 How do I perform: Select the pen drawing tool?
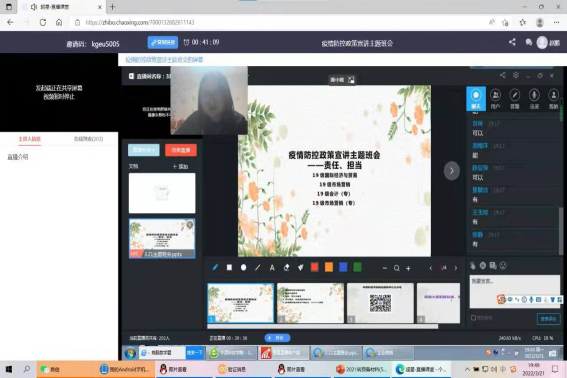point(215,268)
